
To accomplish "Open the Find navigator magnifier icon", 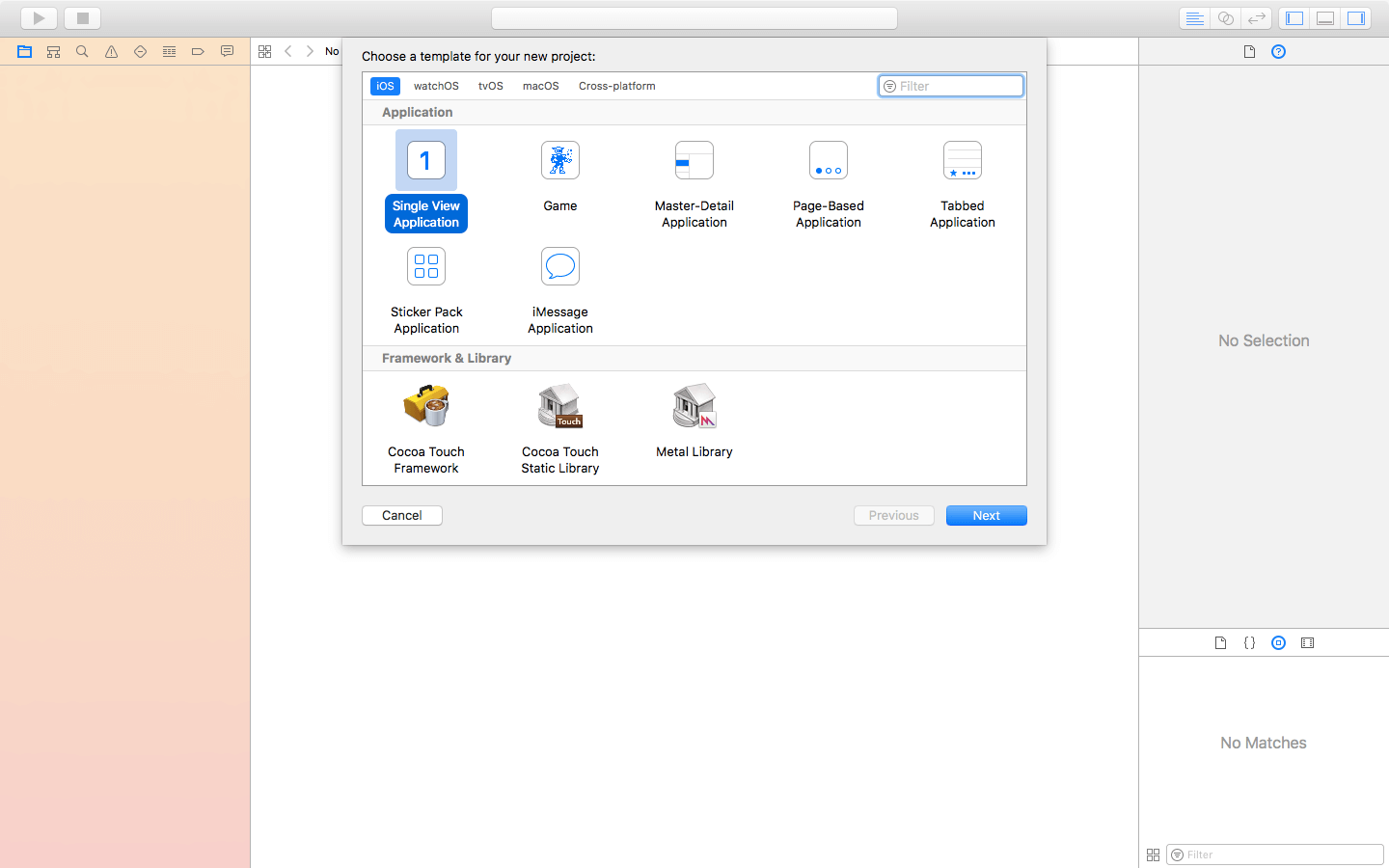I will (82, 51).
